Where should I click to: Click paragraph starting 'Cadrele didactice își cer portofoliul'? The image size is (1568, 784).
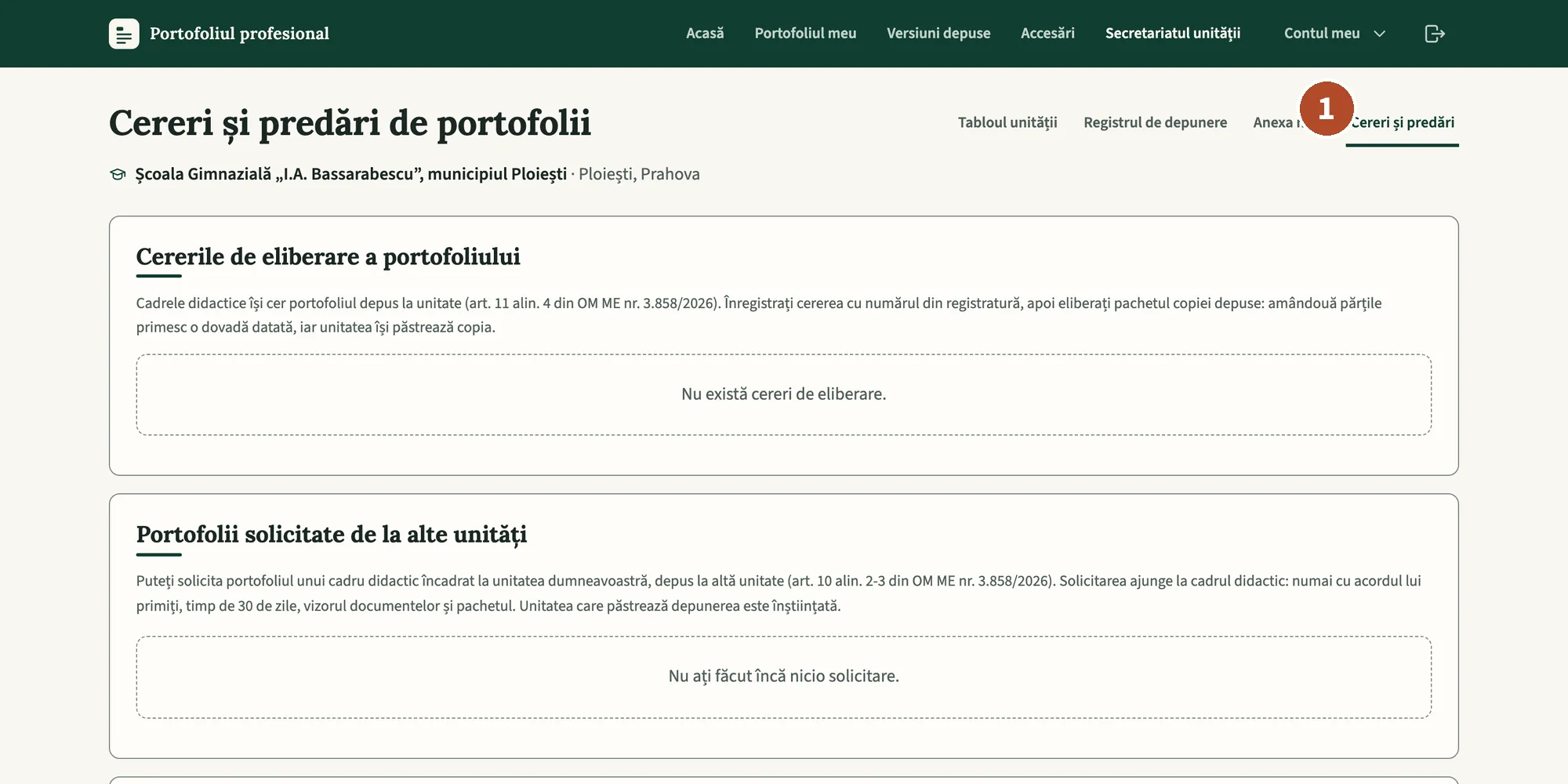pyautogui.click(x=759, y=315)
